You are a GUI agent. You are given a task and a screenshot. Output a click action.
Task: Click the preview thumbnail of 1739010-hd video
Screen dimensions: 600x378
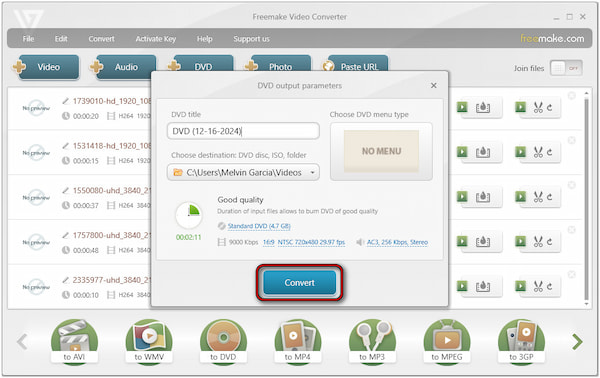tap(36, 108)
